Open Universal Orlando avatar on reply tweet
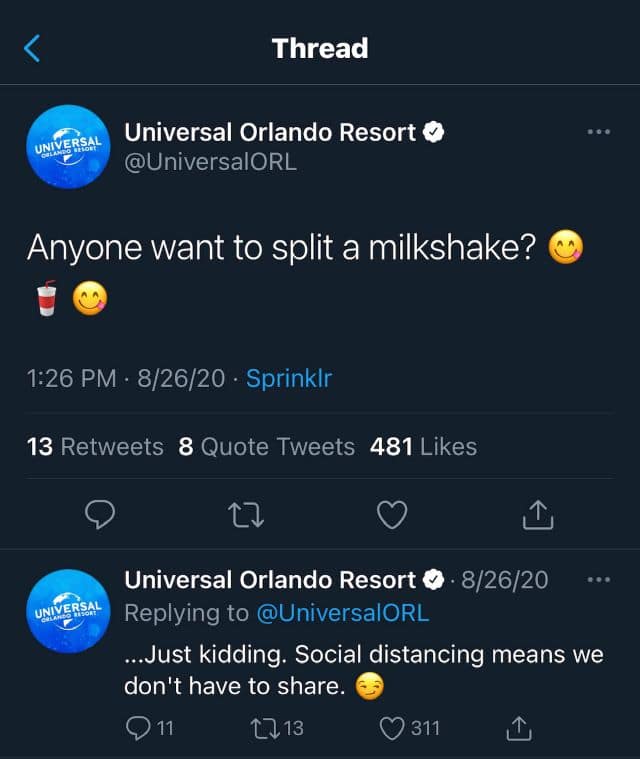Screen dimensions: 640x759 (x=68, y=611)
